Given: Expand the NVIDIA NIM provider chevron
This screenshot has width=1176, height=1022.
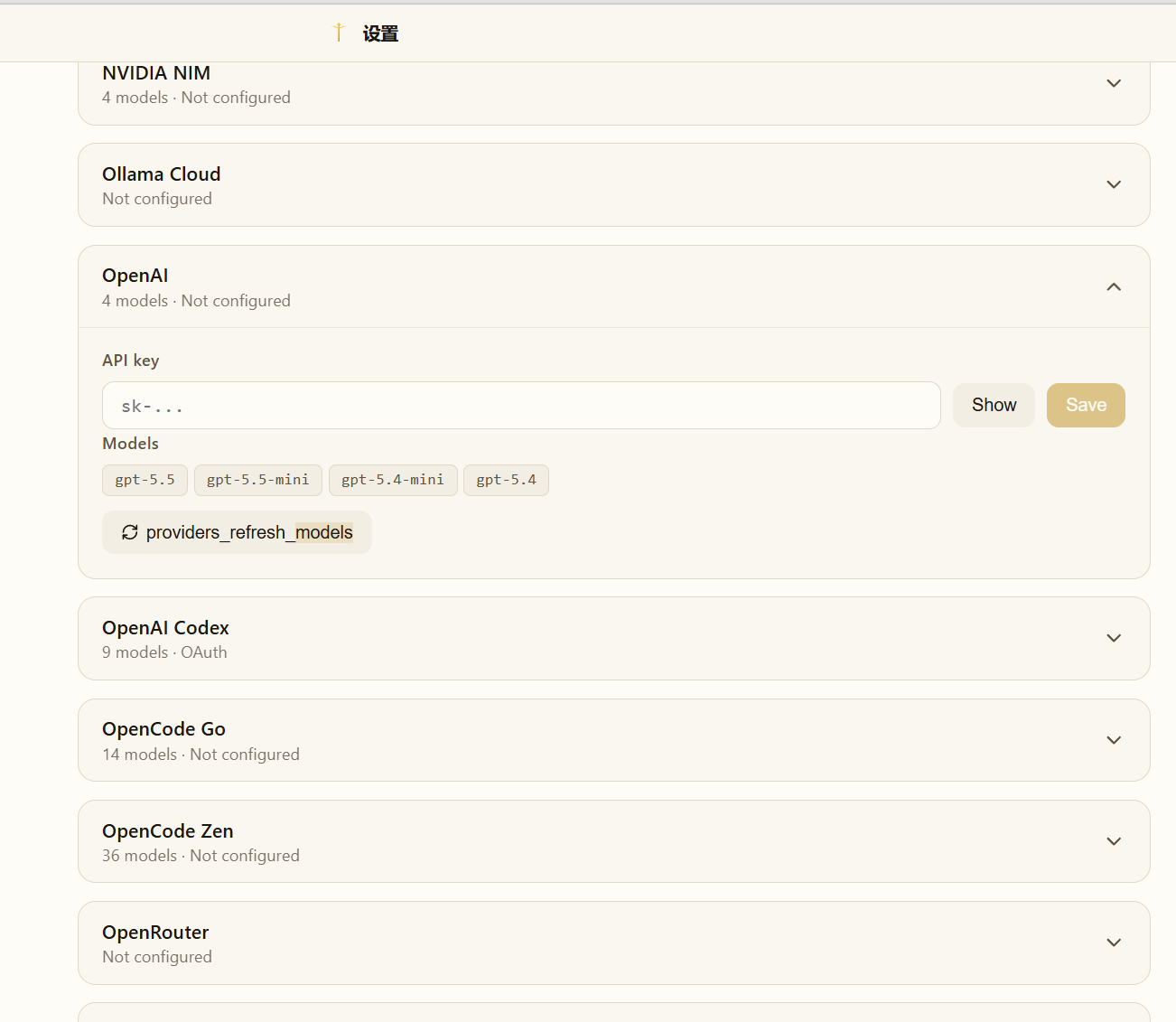Looking at the screenshot, I should (1114, 83).
